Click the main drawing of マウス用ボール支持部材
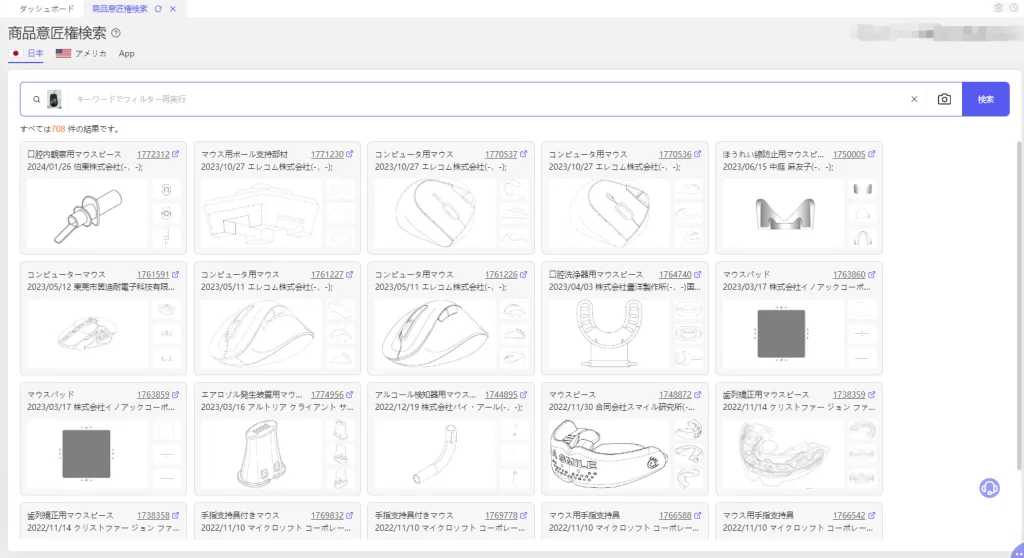 (261, 214)
